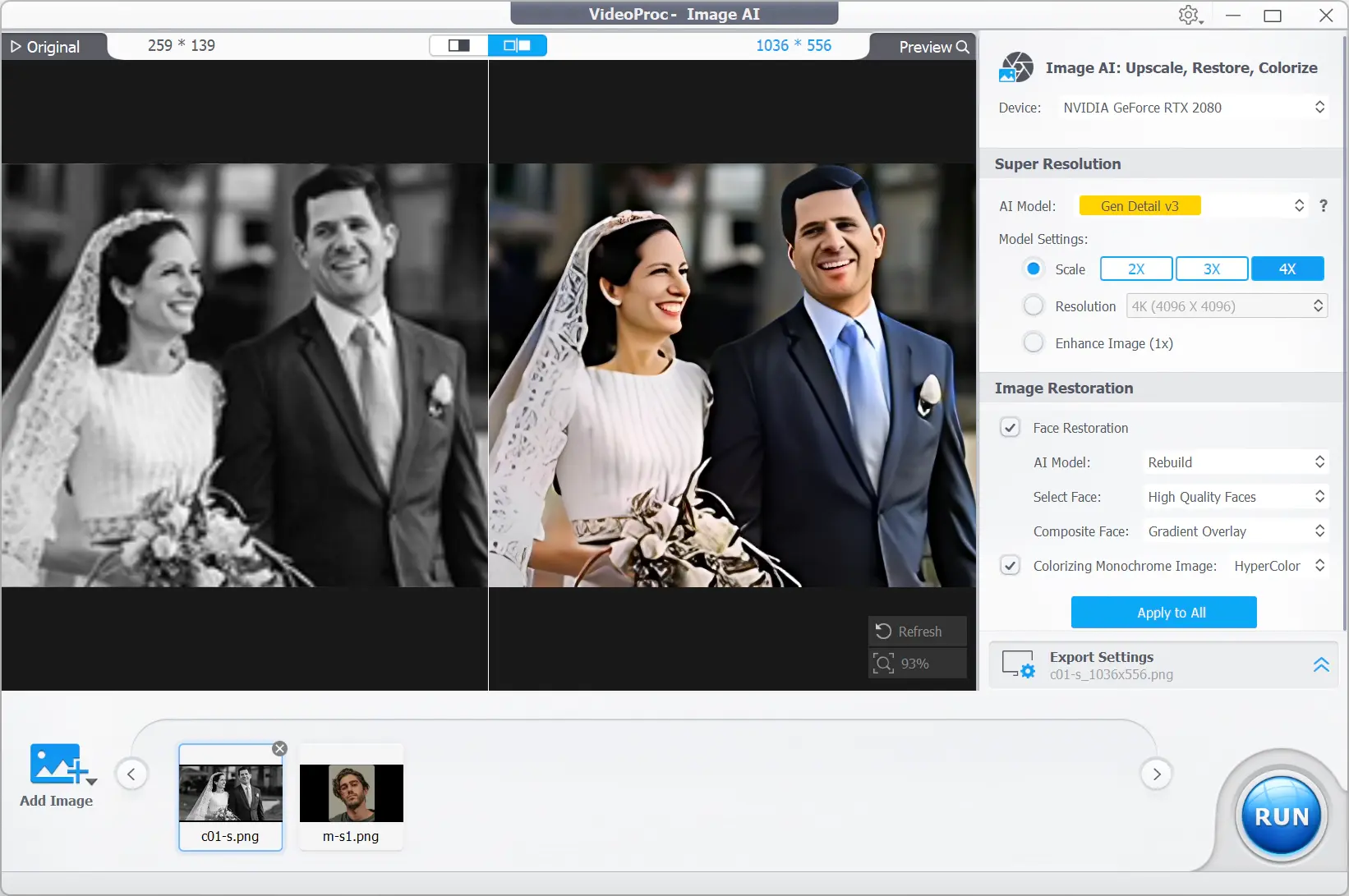This screenshot has height=896, width=1349.
Task: Remove c01-s.png using its X badge
Action: click(279, 748)
